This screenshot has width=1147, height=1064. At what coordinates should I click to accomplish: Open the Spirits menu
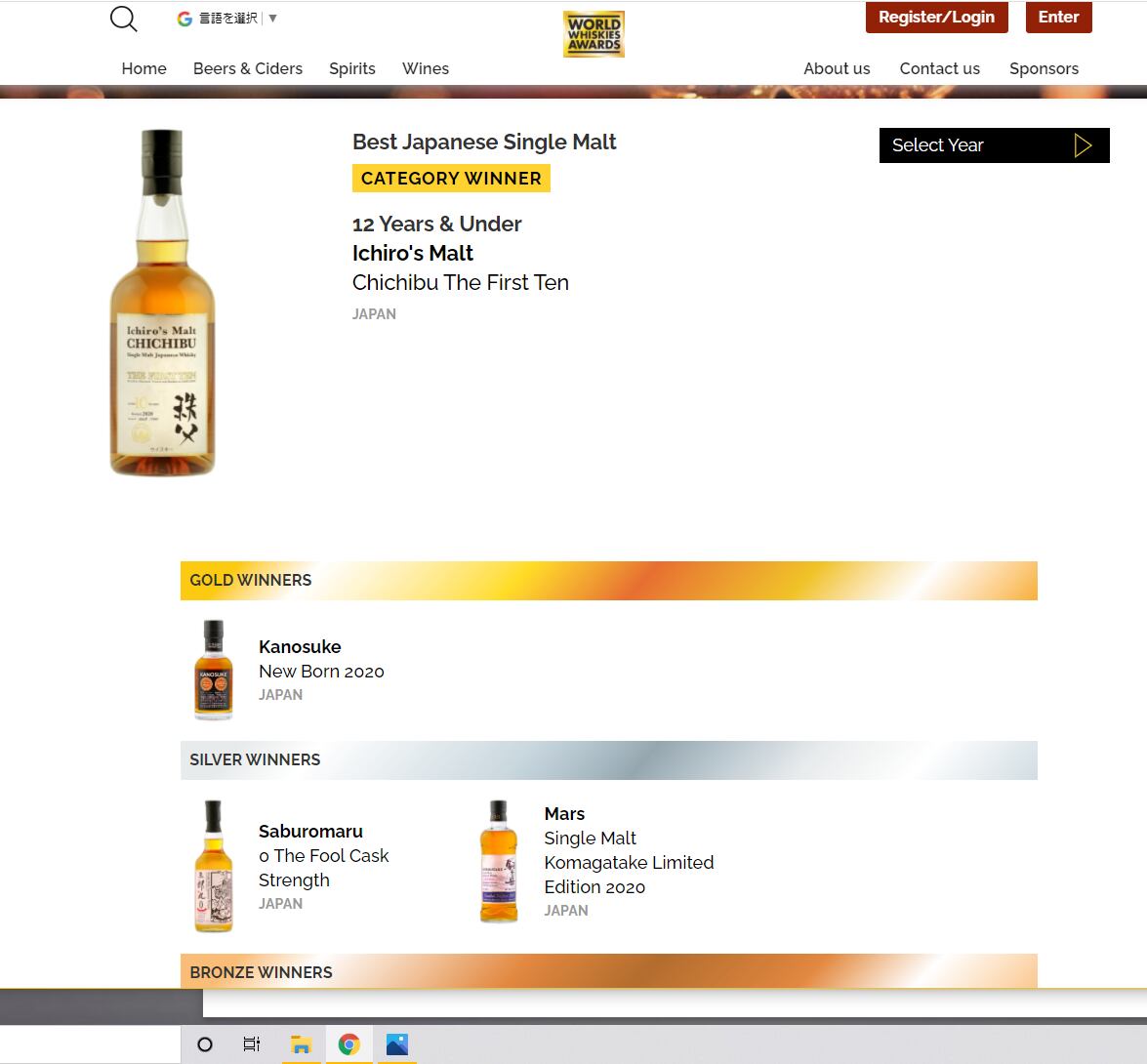point(351,68)
